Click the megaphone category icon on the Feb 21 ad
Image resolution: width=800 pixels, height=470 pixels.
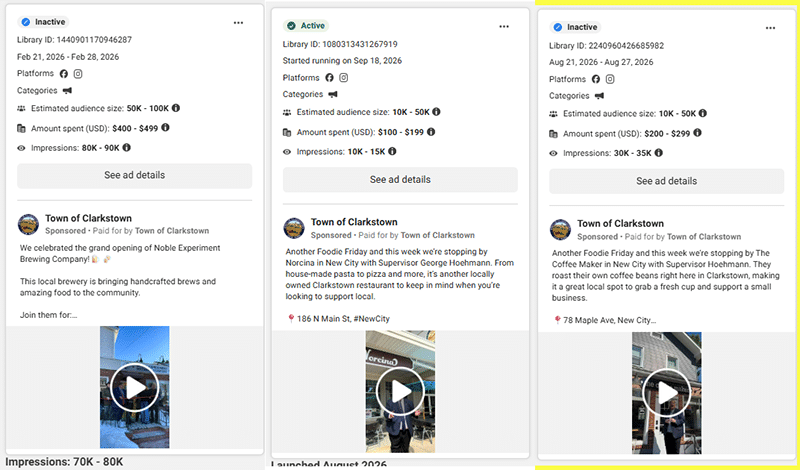pyautogui.click(x=67, y=91)
